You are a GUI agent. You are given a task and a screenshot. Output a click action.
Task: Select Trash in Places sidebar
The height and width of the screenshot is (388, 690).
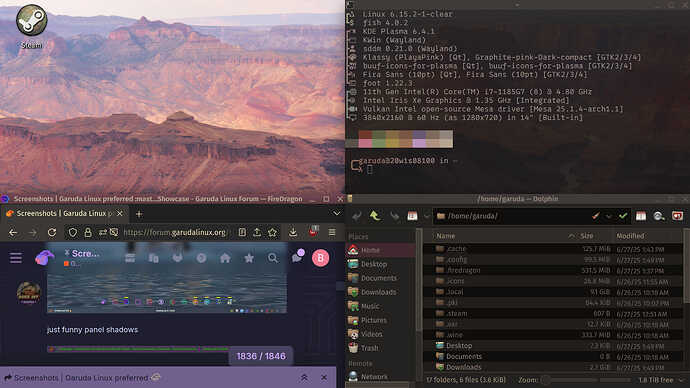(370, 348)
